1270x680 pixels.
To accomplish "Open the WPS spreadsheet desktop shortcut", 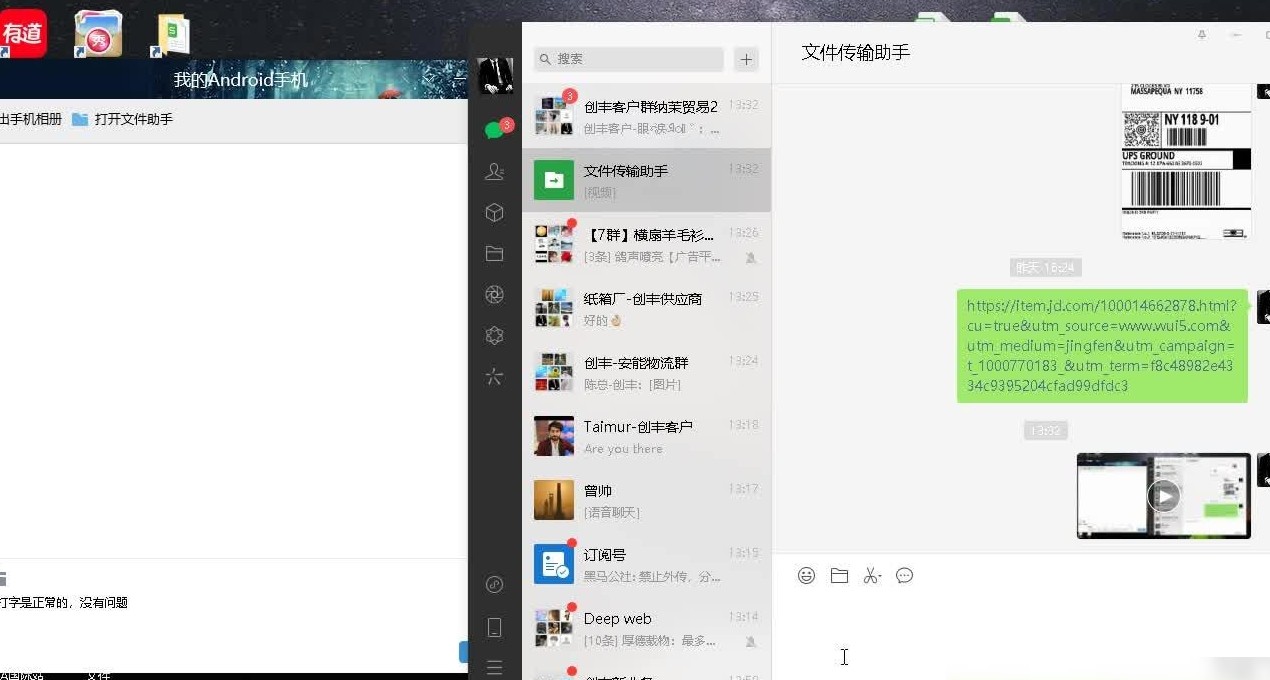I will click(172, 35).
